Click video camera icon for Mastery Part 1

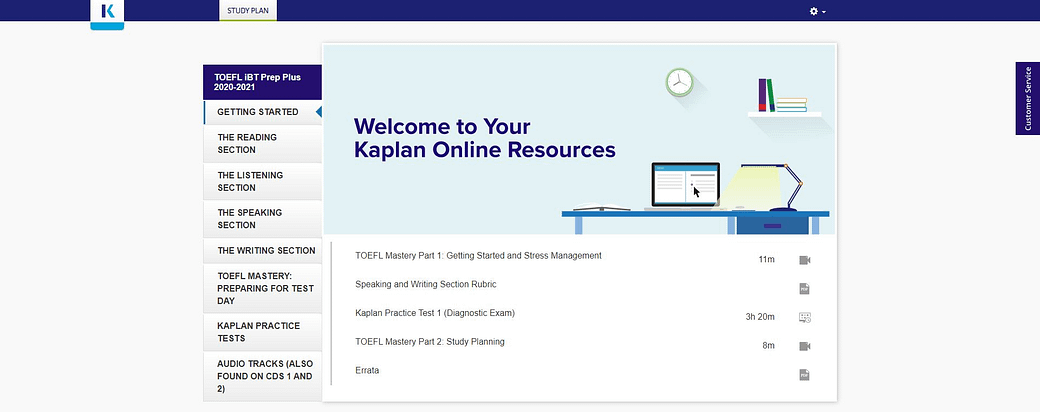pos(805,260)
